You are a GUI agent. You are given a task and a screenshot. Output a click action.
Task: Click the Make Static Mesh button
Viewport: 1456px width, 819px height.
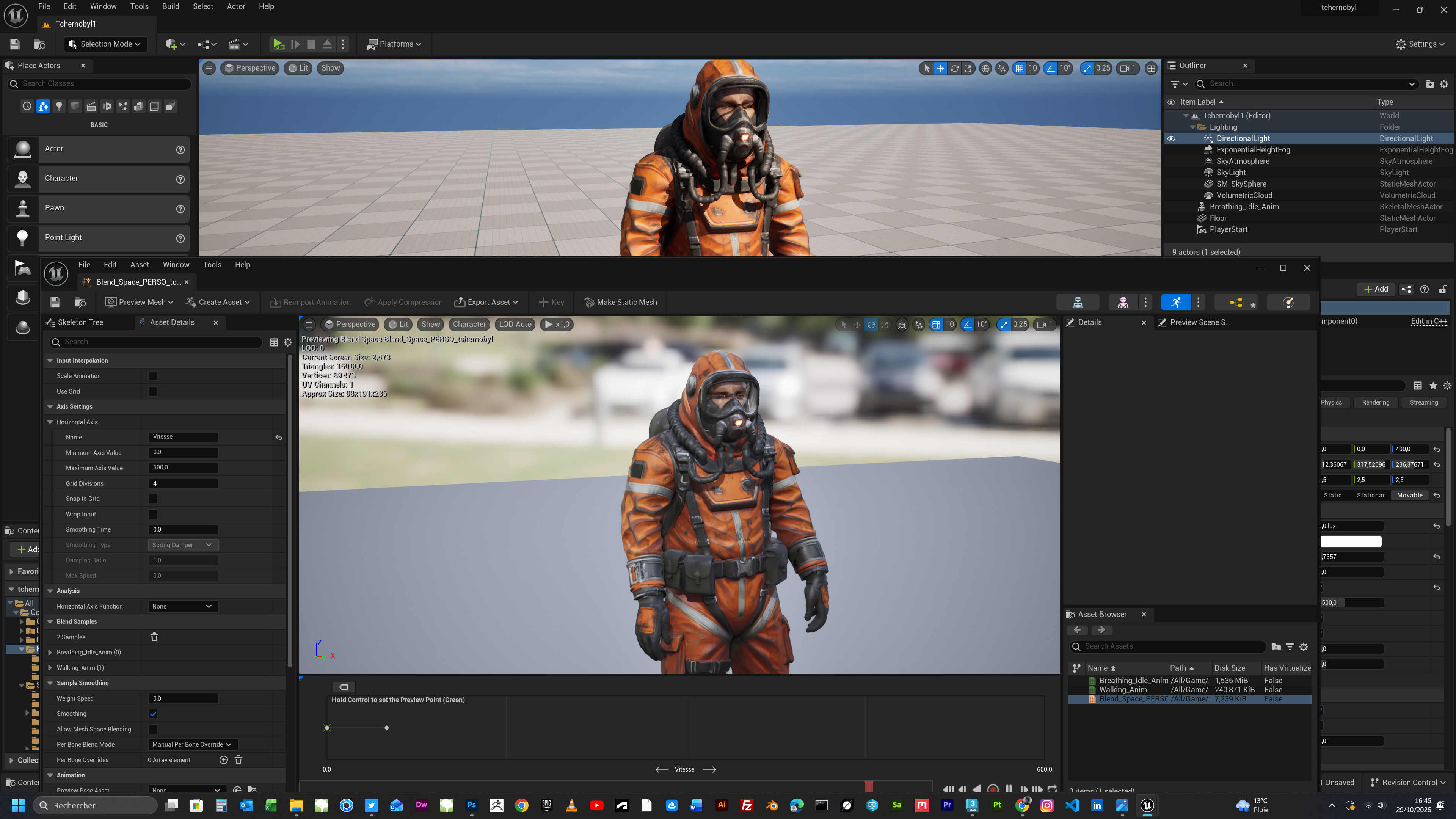620,303
